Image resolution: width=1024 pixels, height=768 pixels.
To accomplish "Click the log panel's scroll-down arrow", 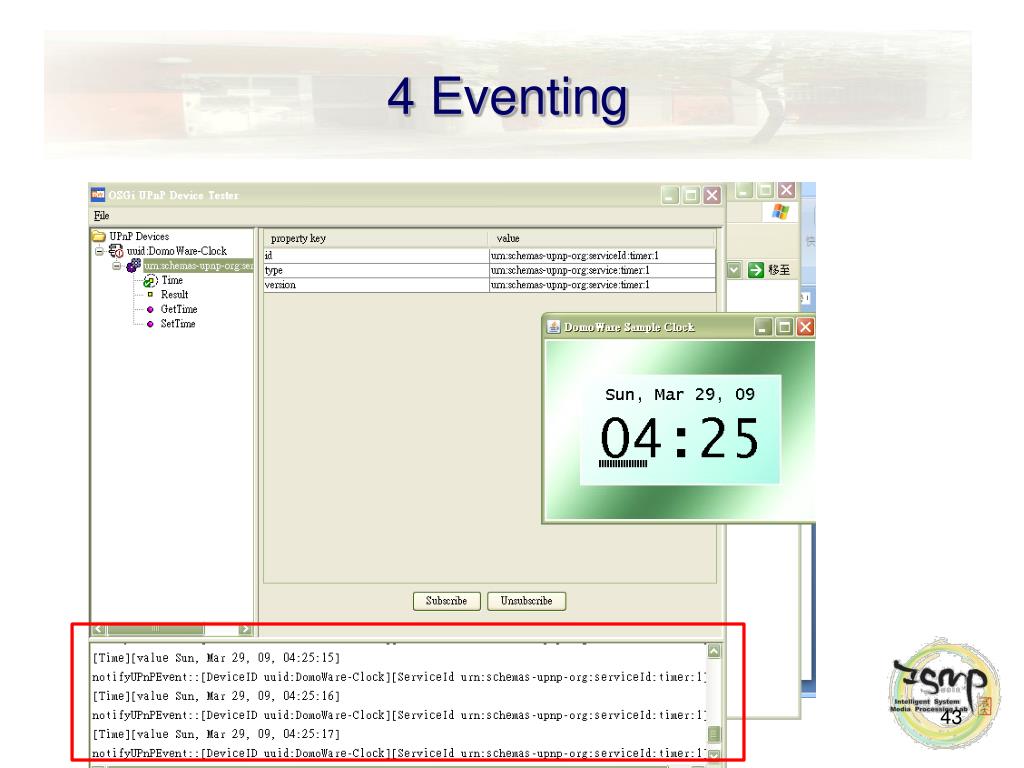I will coord(714,756).
